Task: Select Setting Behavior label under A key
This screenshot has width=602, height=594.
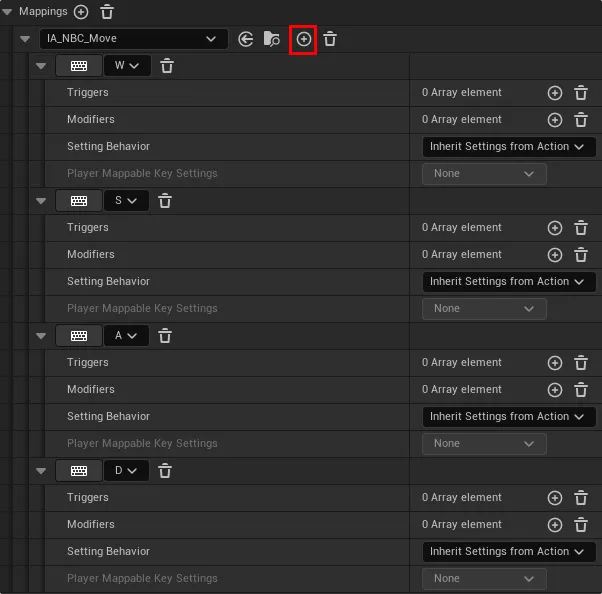Action: pos(108,416)
